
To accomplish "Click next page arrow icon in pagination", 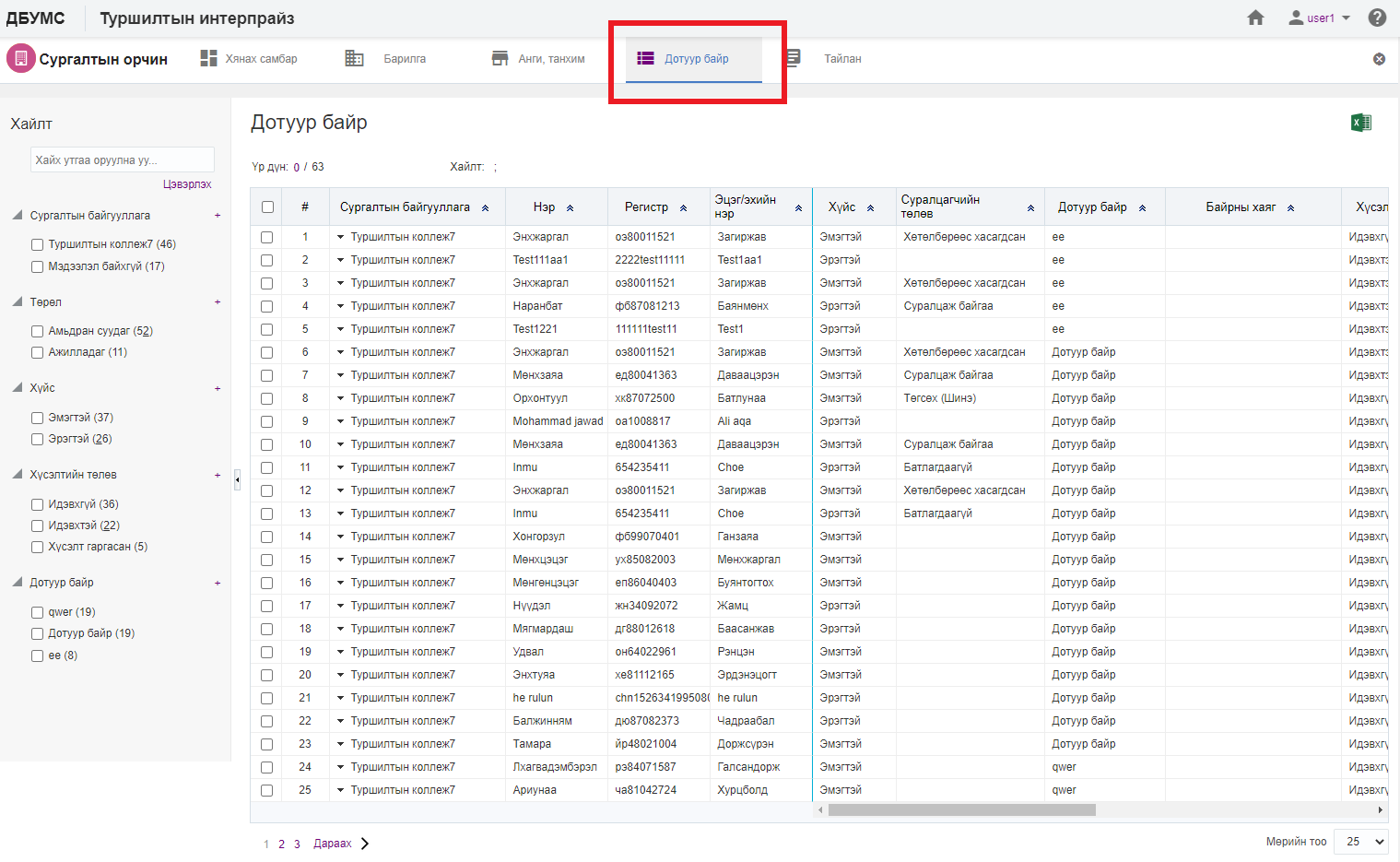I will point(365,844).
